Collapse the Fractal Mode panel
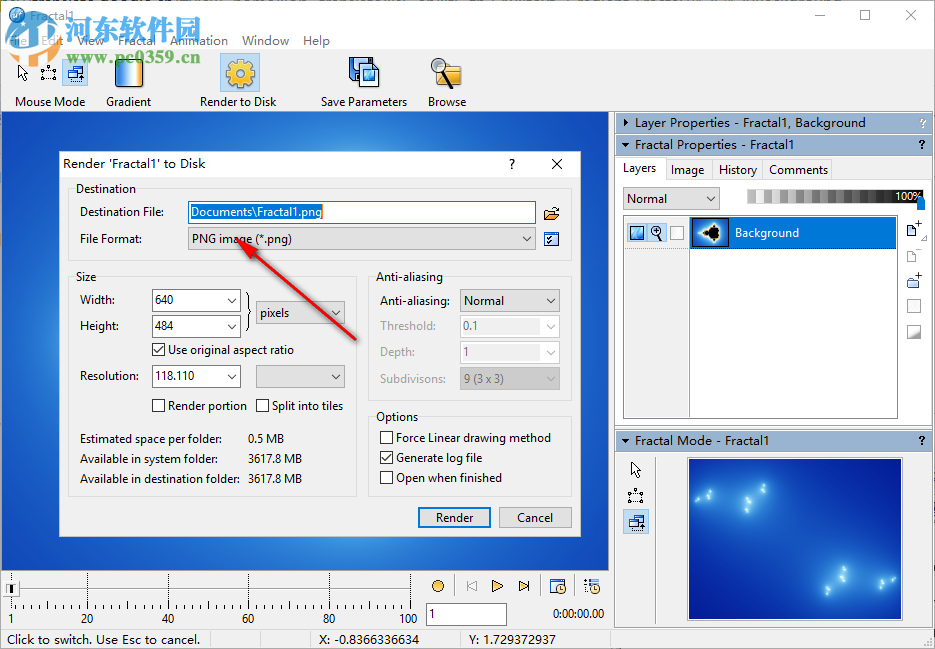Screen dimensions: 935x649 pos(626,441)
